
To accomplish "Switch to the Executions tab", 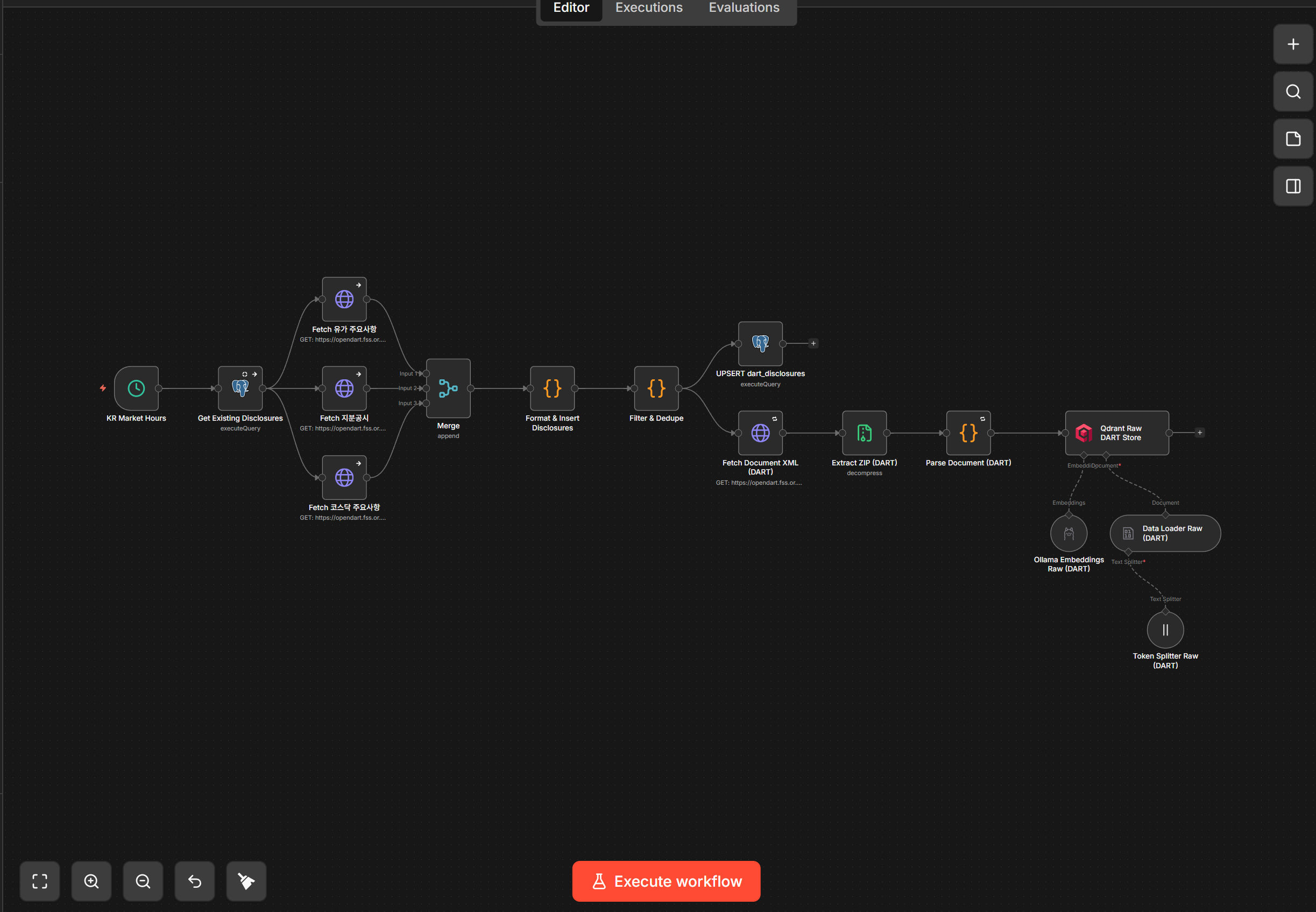I will (x=648, y=8).
